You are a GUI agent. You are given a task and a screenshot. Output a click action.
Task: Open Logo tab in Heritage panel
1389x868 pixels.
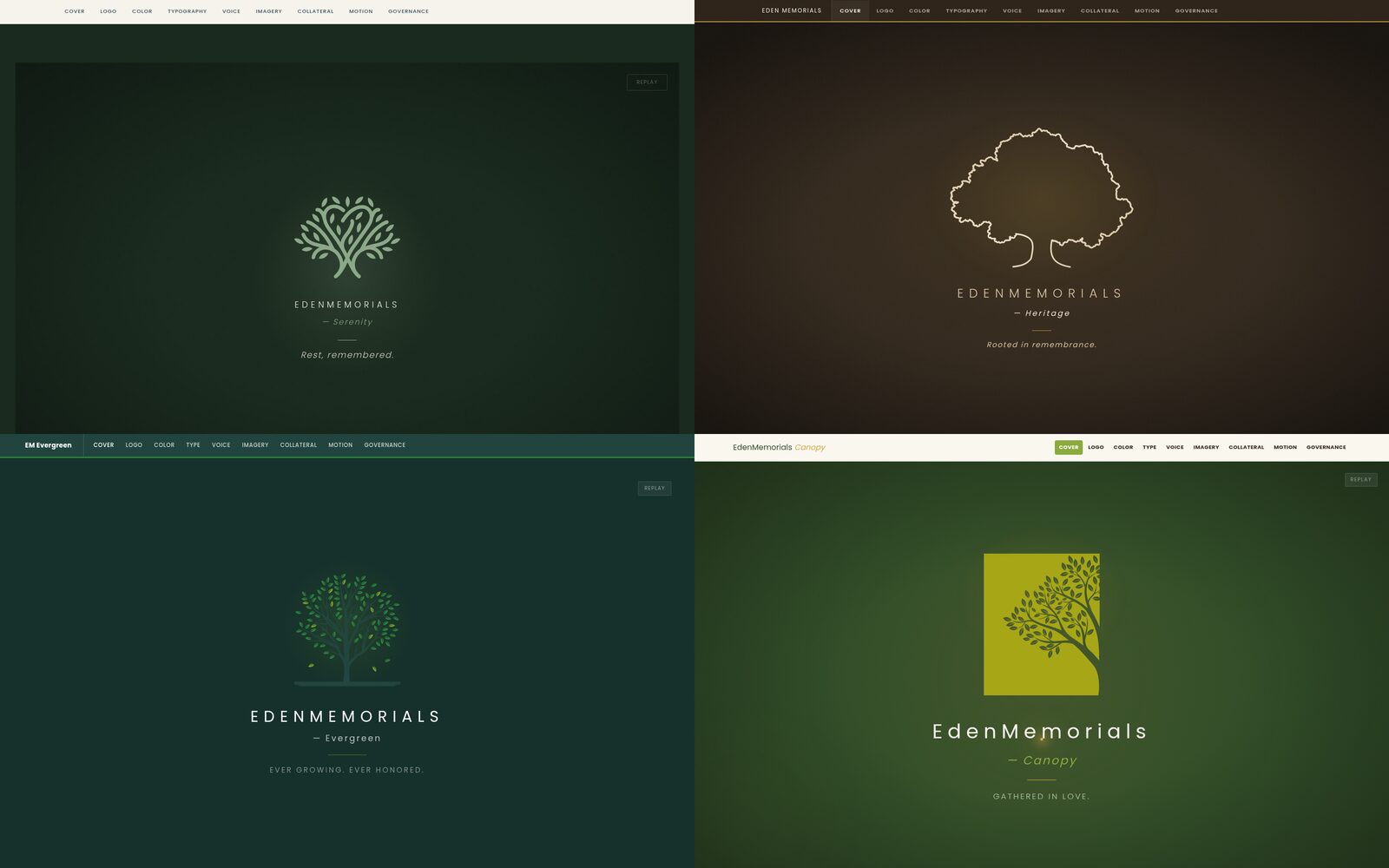coord(885,10)
